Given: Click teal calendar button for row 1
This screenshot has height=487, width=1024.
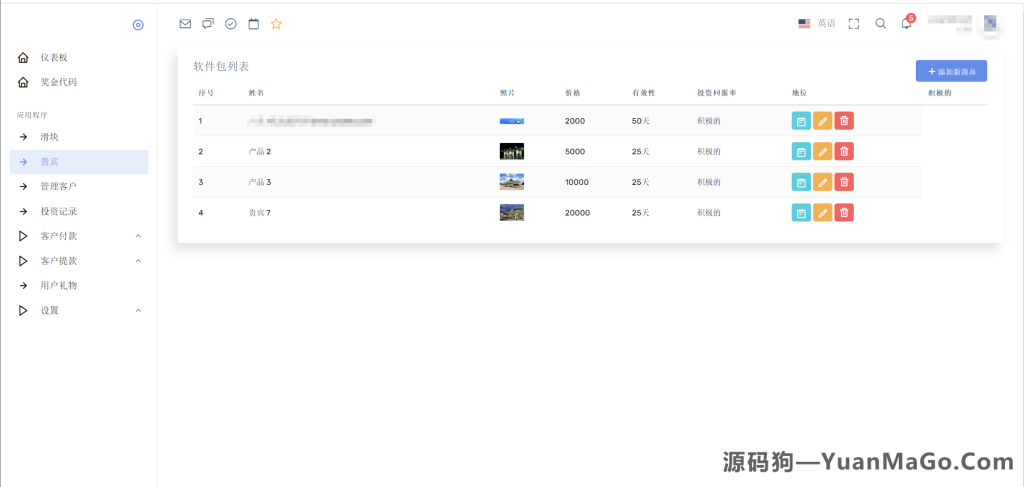Looking at the screenshot, I should 801,121.
